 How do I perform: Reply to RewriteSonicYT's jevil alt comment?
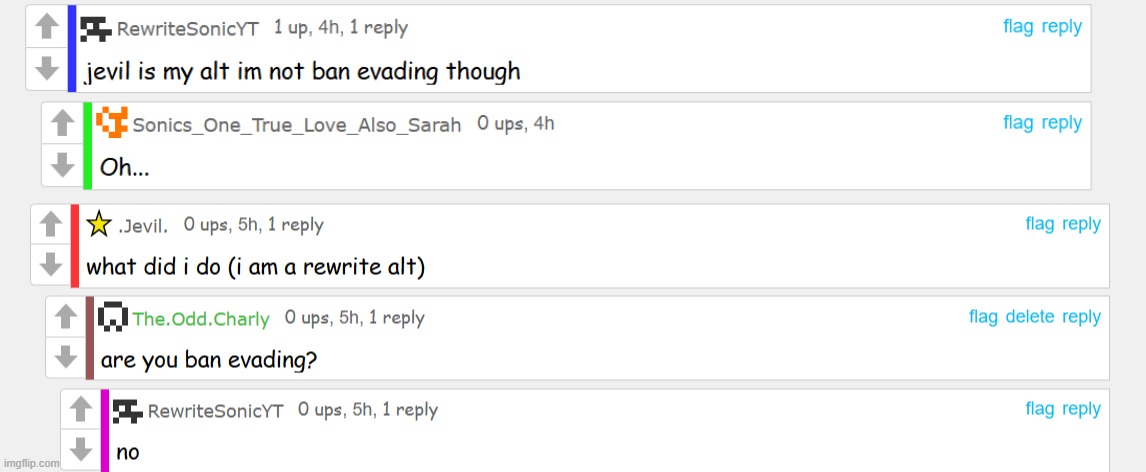[x=1061, y=27]
